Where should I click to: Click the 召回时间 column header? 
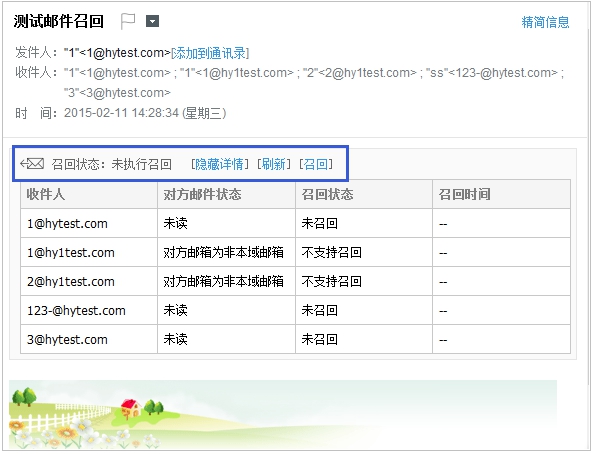click(501, 194)
